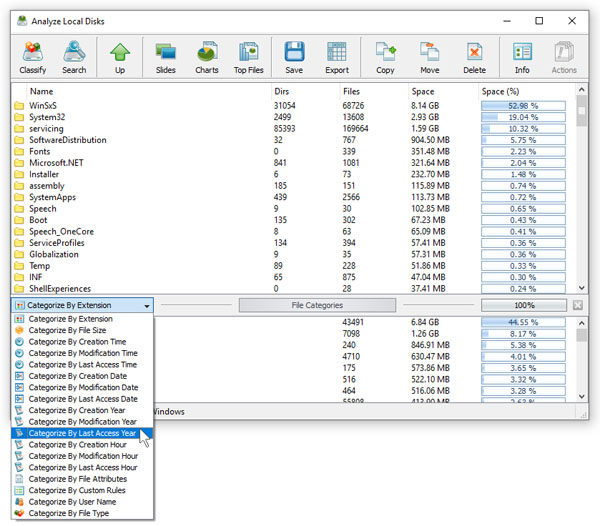Viewport: 600px width, 526px height.
Task: Pick Categorize By Modification Hour
Action: (82, 456)
